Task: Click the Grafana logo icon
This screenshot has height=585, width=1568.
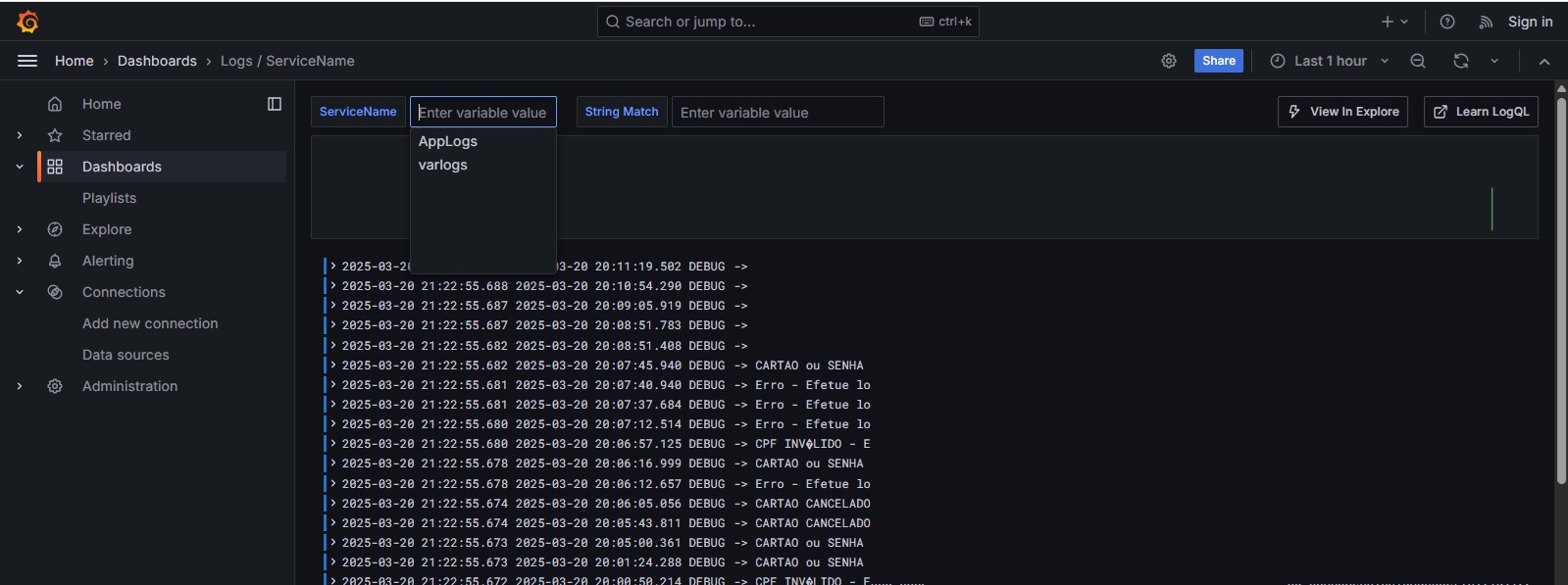Action: 27,22
